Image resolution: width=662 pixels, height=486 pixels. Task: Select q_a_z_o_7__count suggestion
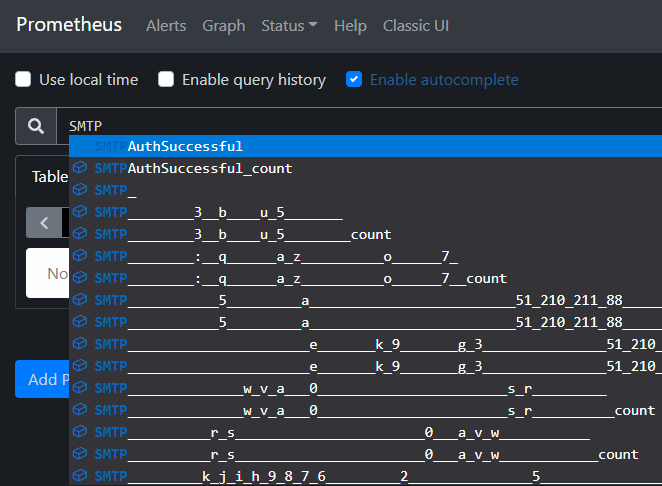point(365,278)
